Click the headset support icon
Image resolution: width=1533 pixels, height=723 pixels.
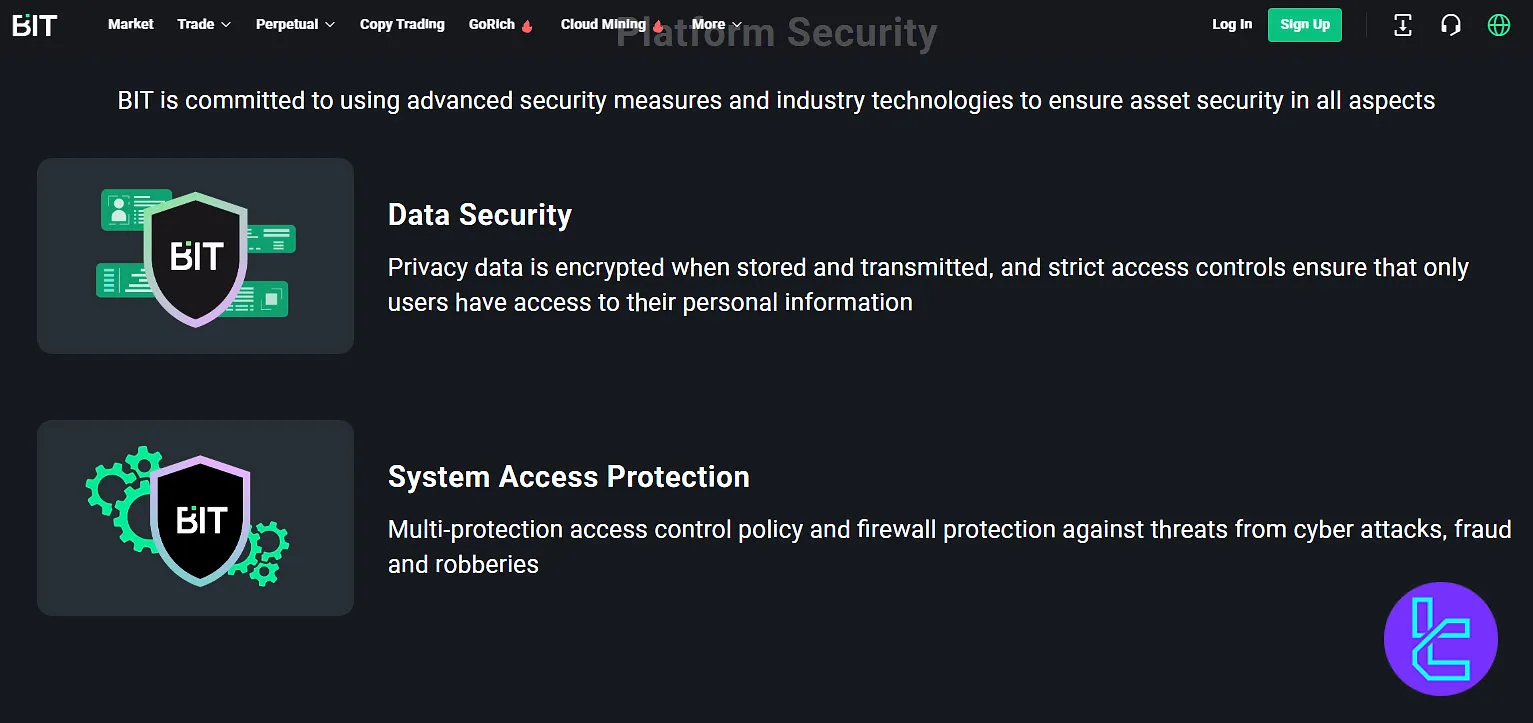coord(1450,25)
